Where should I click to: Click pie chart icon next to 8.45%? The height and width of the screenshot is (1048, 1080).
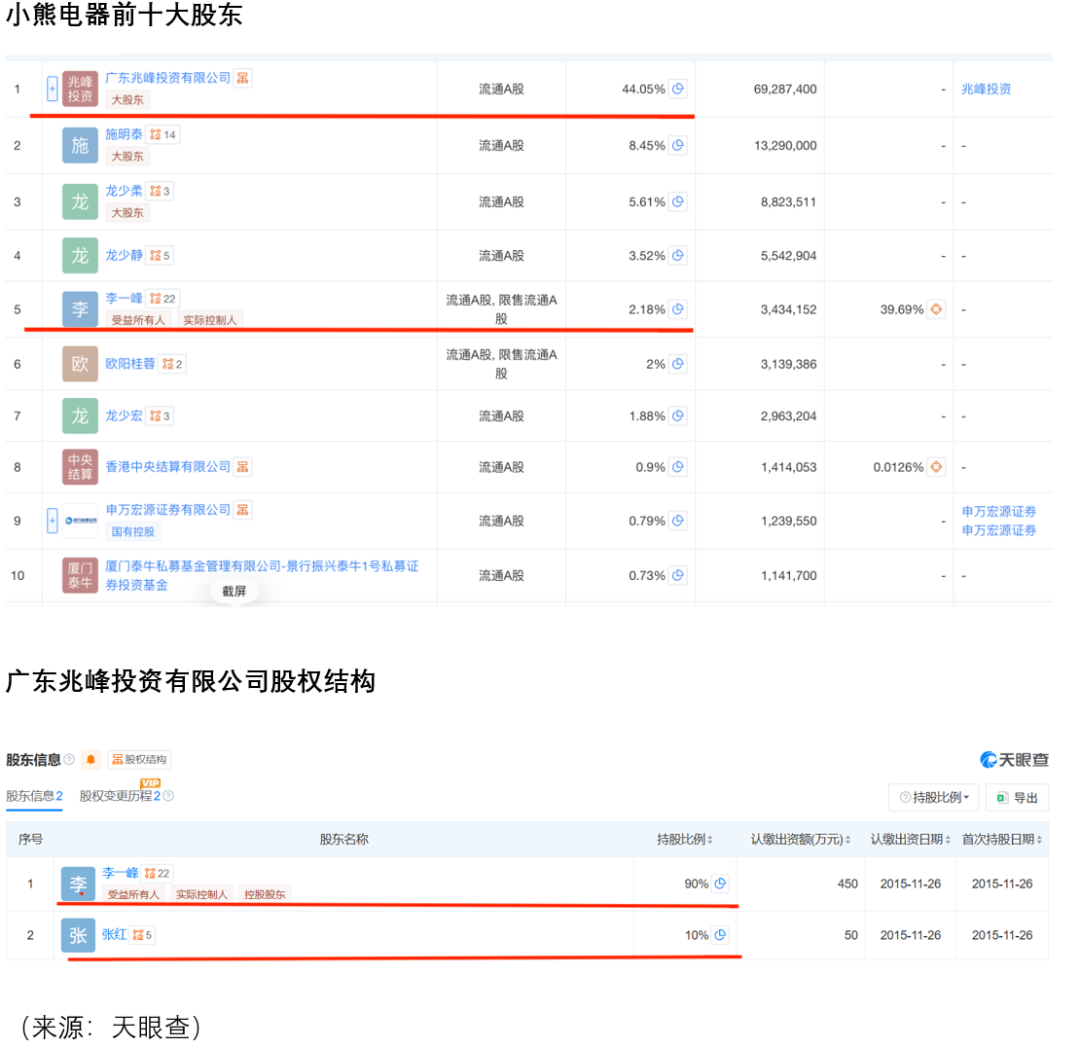[x=678, y=145]
